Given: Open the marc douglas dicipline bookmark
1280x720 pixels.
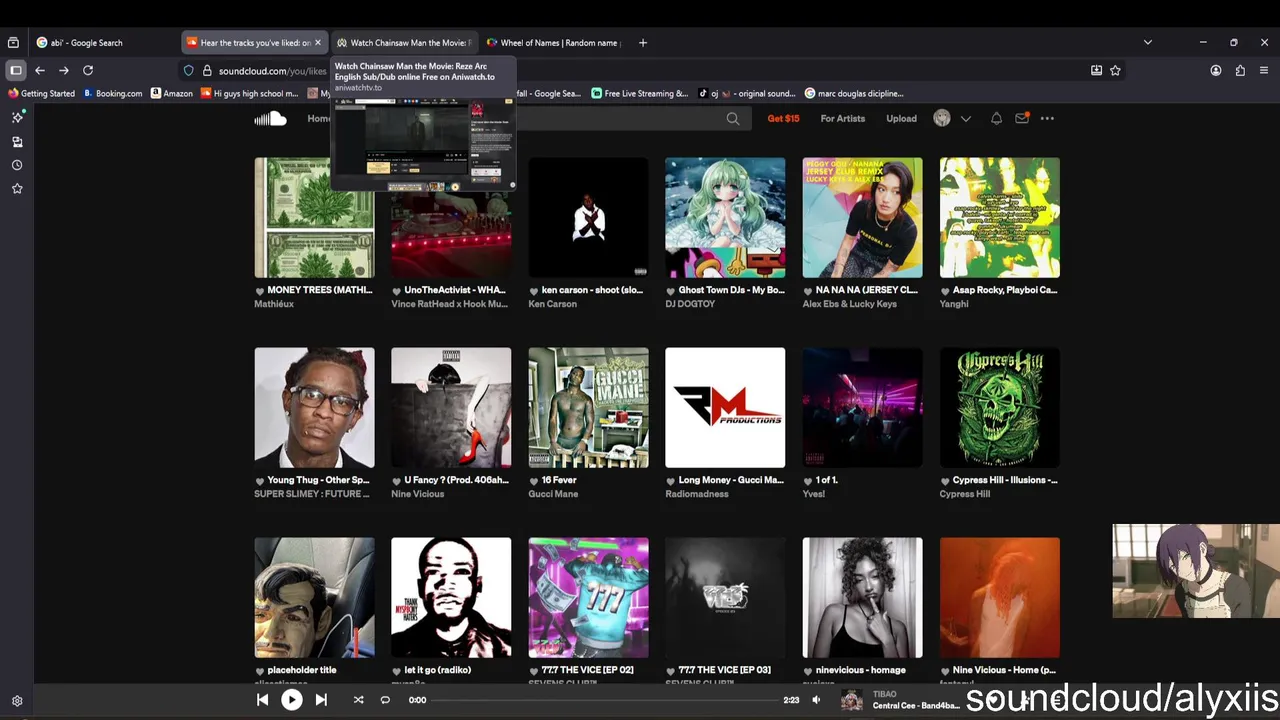Looking at the screenshot, I should click(x=854, y=94).
